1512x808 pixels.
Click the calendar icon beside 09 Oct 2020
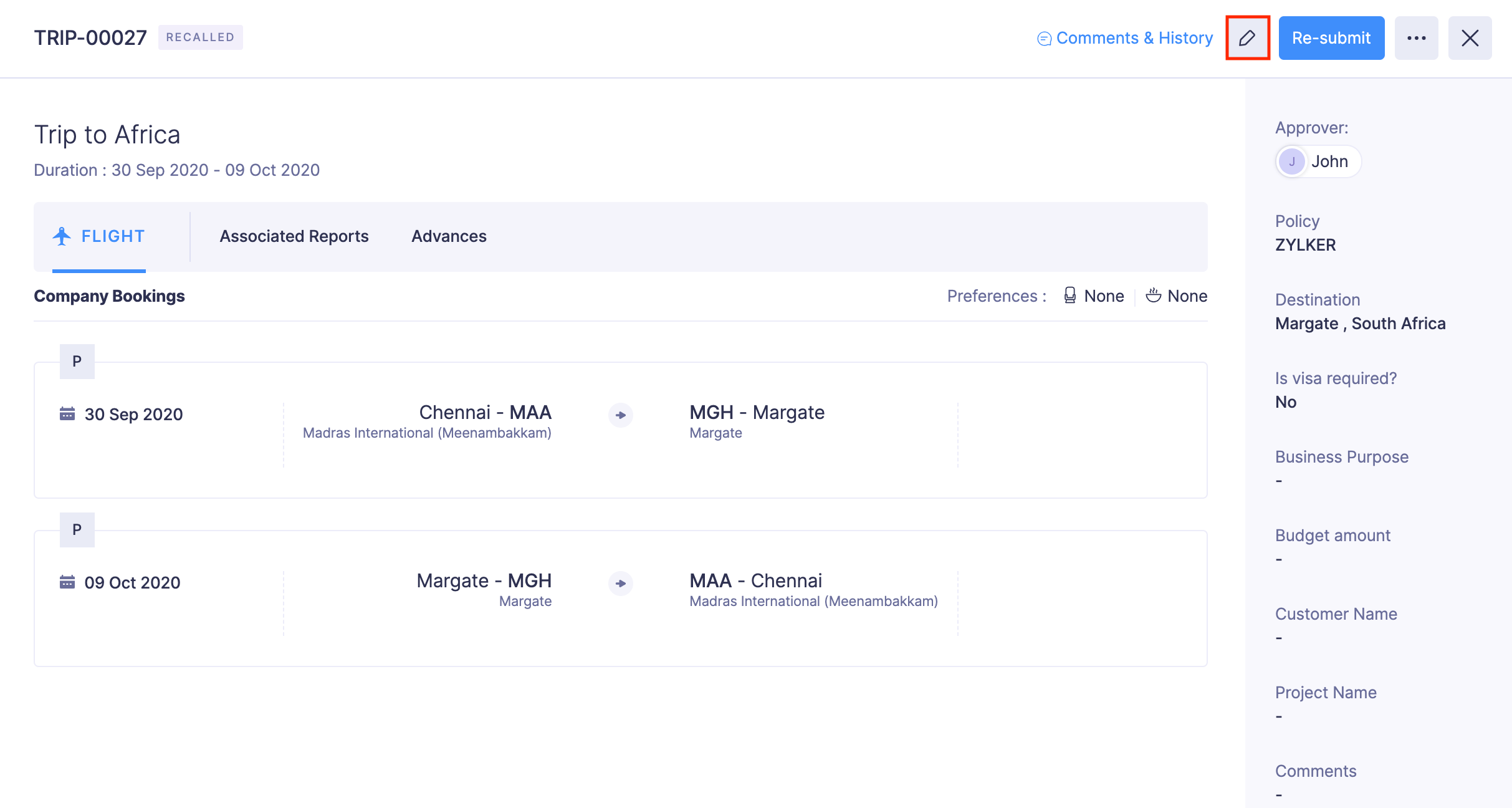point(67,582)
